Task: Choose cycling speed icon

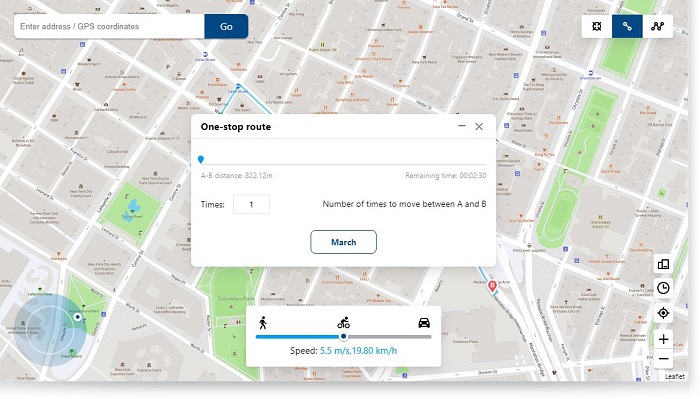Action: [343, 322]
